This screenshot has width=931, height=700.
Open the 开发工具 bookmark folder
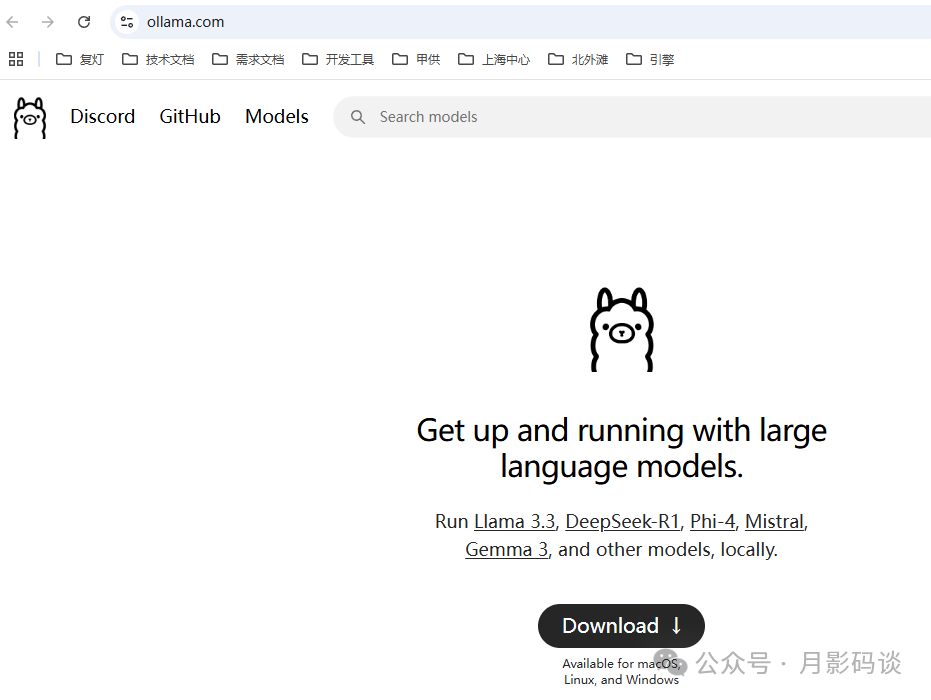click(x=338, y=59)
